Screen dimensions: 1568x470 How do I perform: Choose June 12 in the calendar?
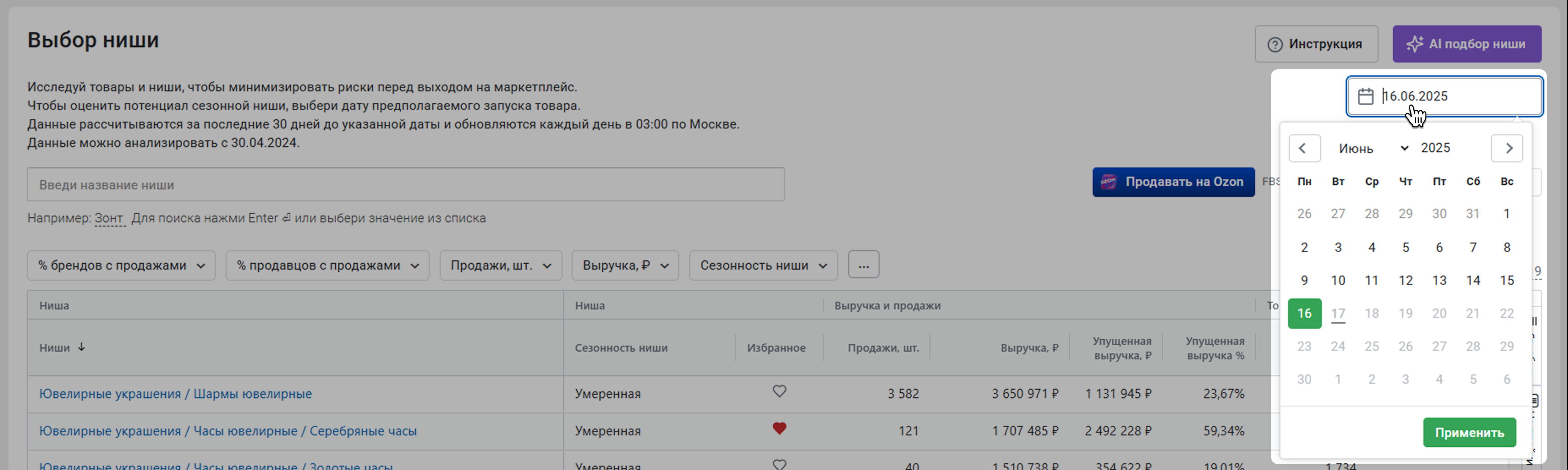(1406, 280)
